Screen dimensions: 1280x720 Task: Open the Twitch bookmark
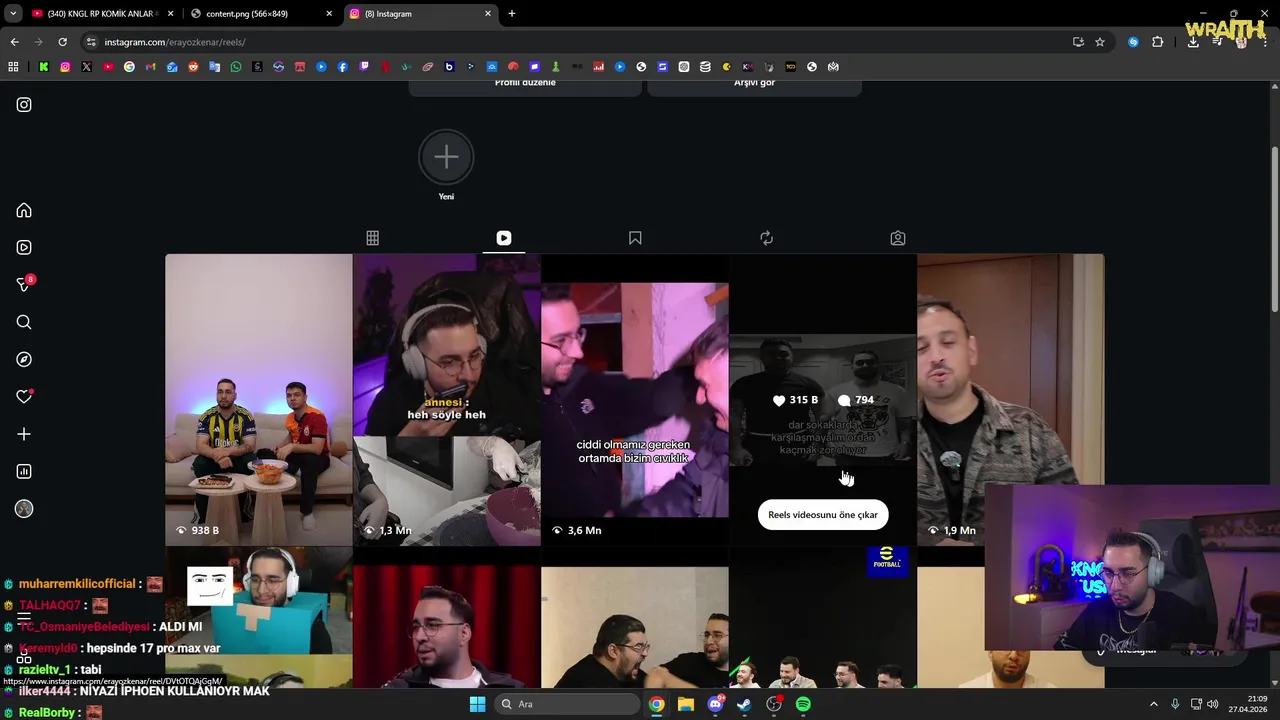tap(364, 67)
